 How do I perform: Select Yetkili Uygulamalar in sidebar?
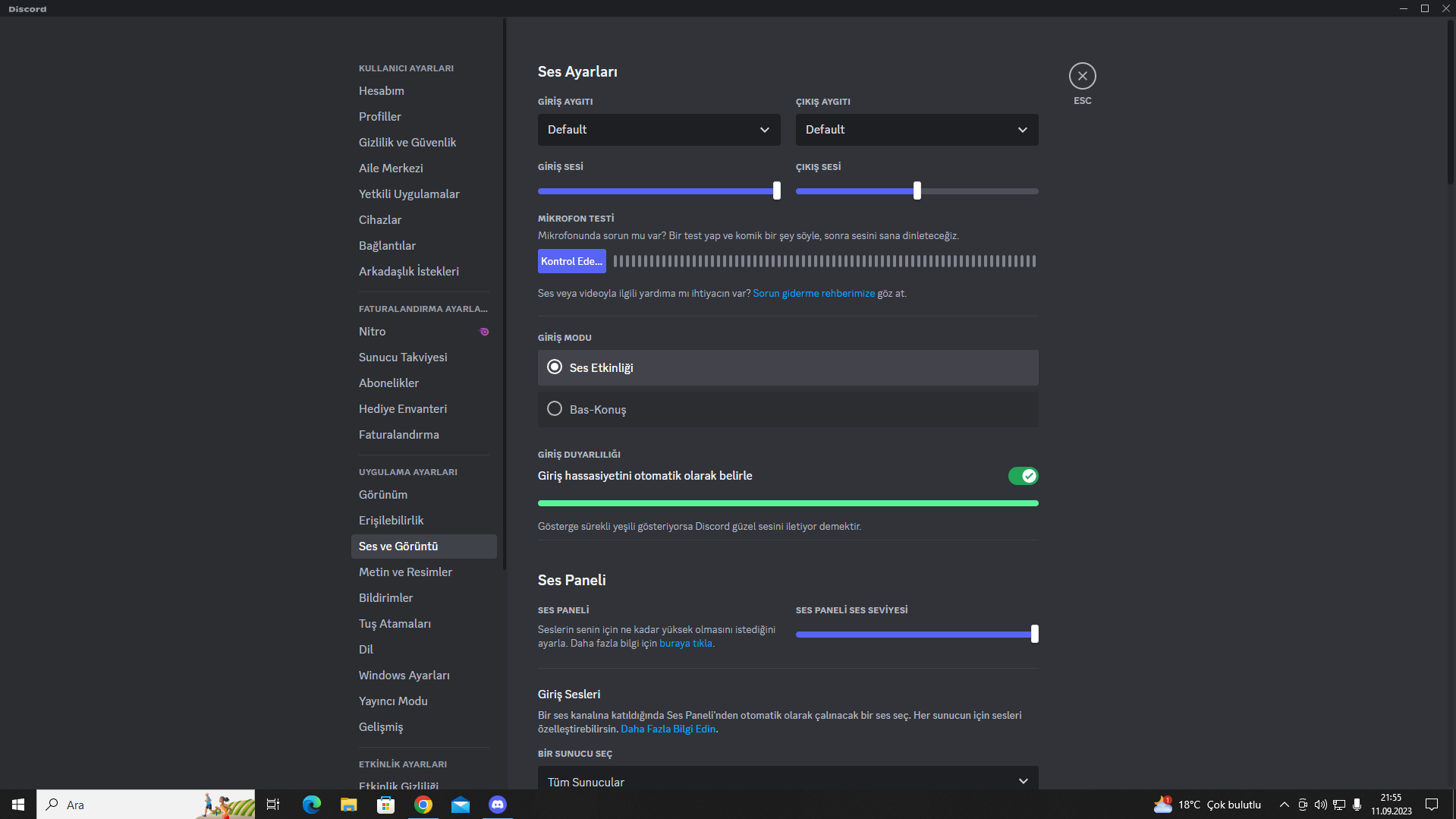pos(423,194)
